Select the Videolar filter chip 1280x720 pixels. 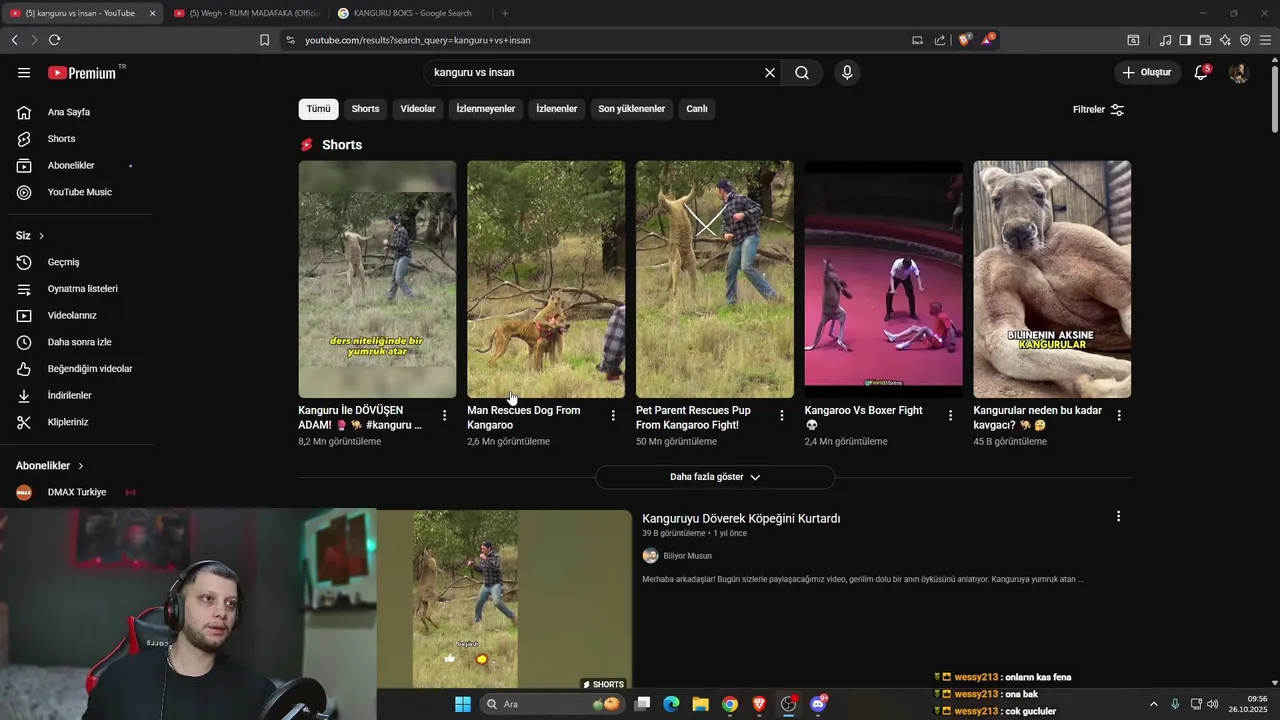pos(418,109)
